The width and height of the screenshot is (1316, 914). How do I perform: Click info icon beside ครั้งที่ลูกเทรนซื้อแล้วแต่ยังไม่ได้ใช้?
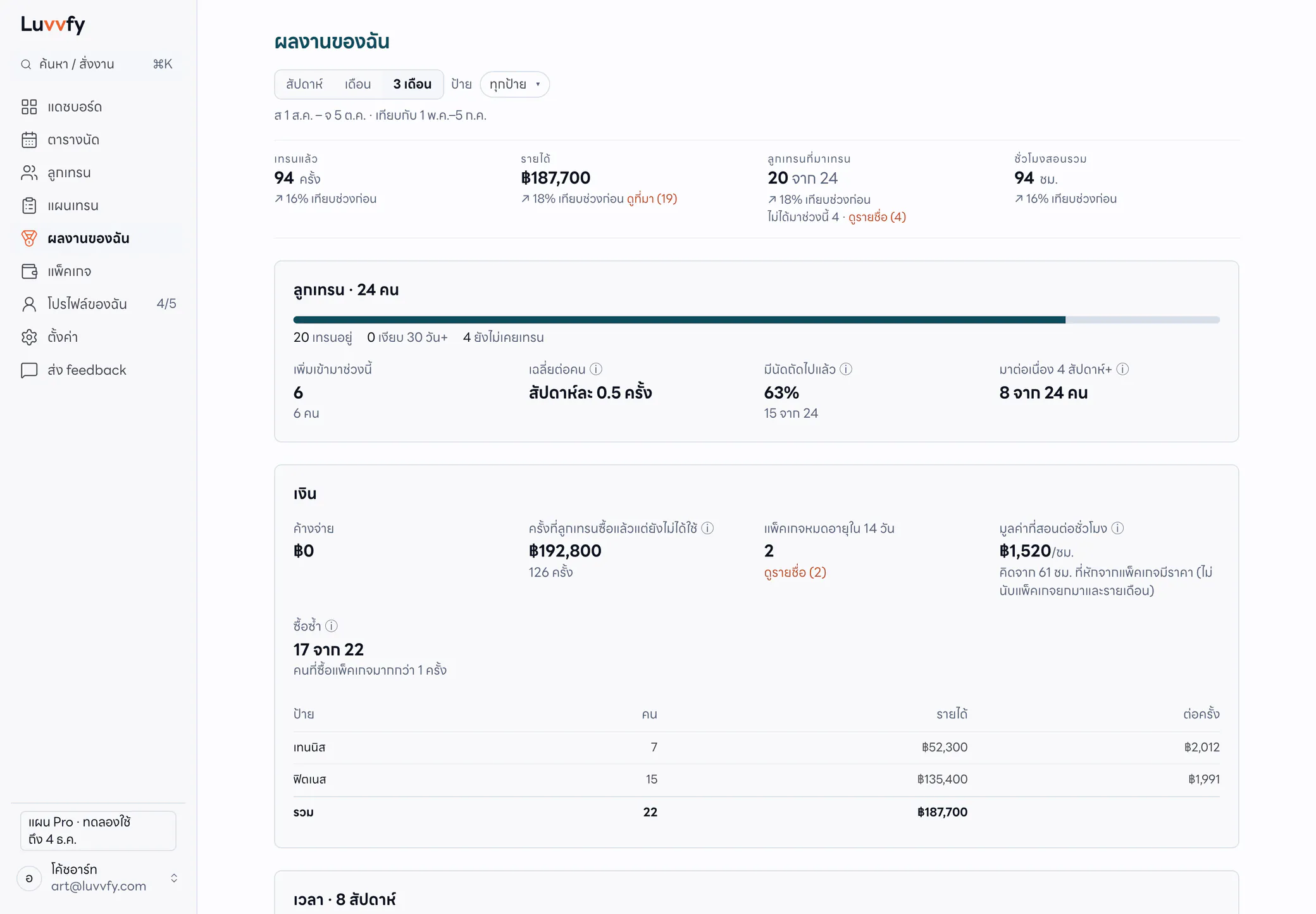coord(707,528)
